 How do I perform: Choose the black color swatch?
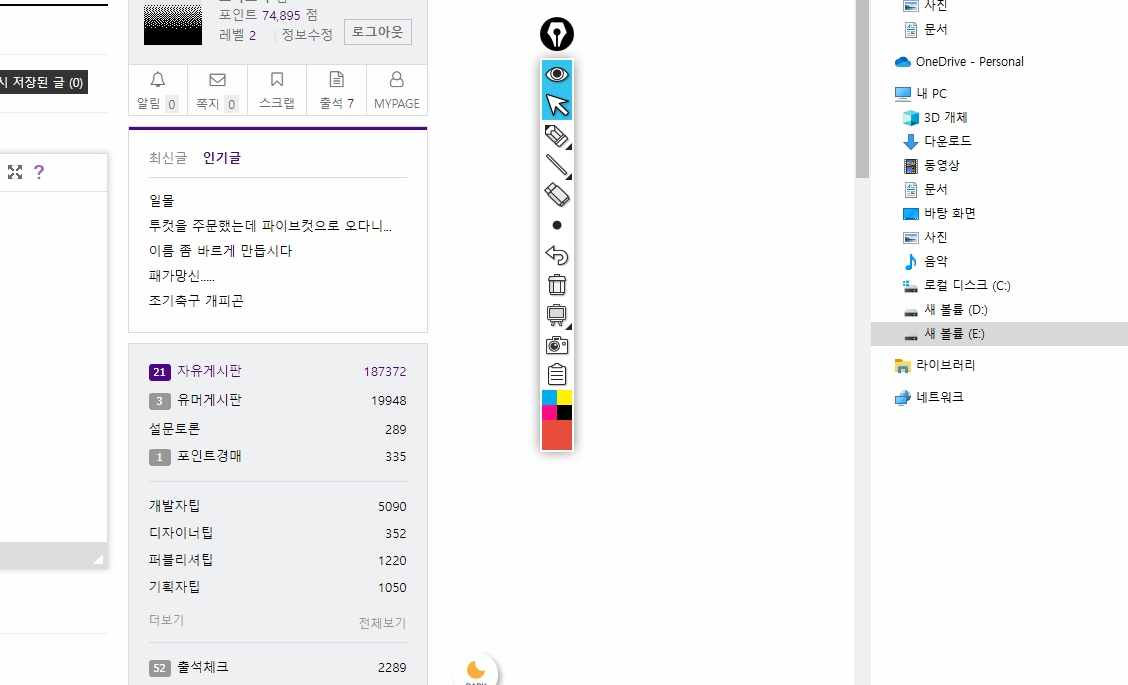pyautogui.click(x=565, y=412)
